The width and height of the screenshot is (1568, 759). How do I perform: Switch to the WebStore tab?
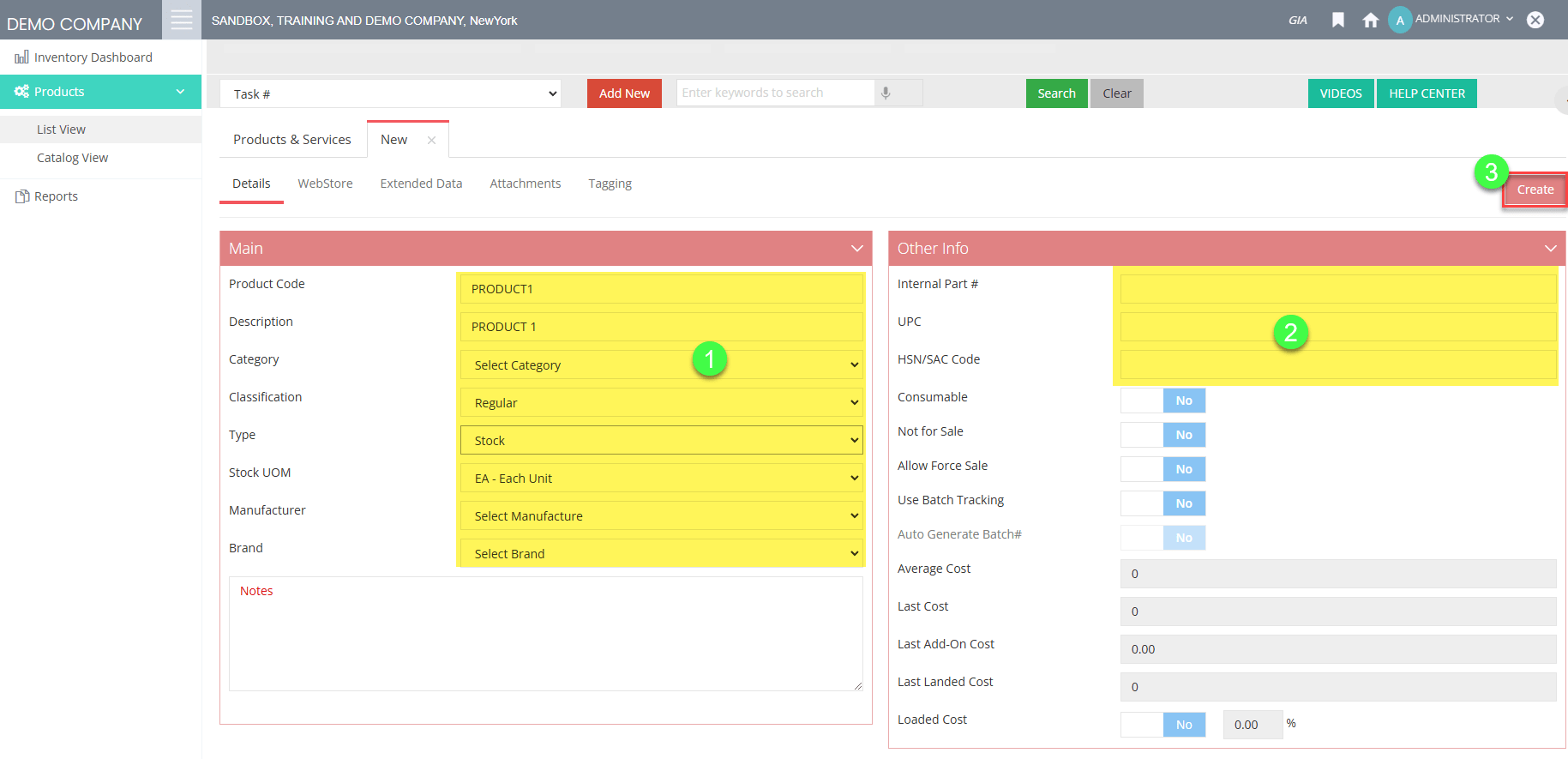(325, 184)
